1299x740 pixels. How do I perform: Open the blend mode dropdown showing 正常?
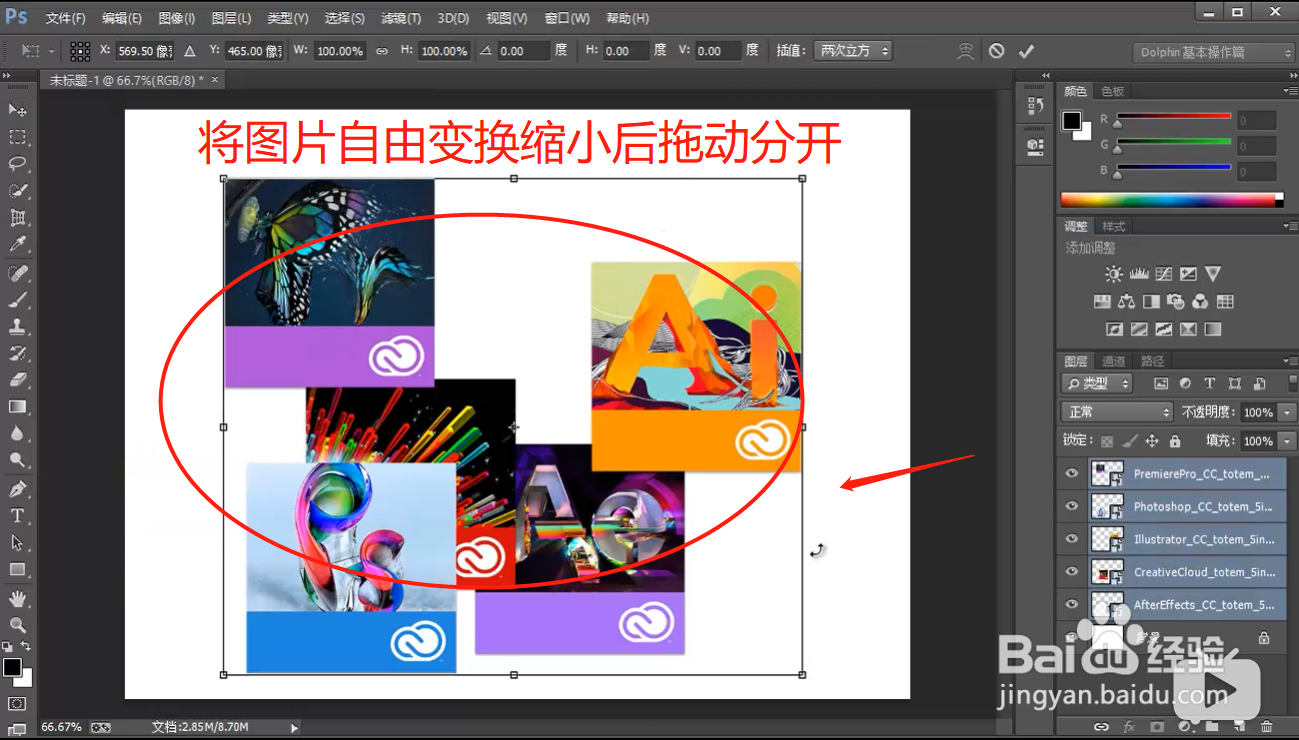[x=1116, y=411]
